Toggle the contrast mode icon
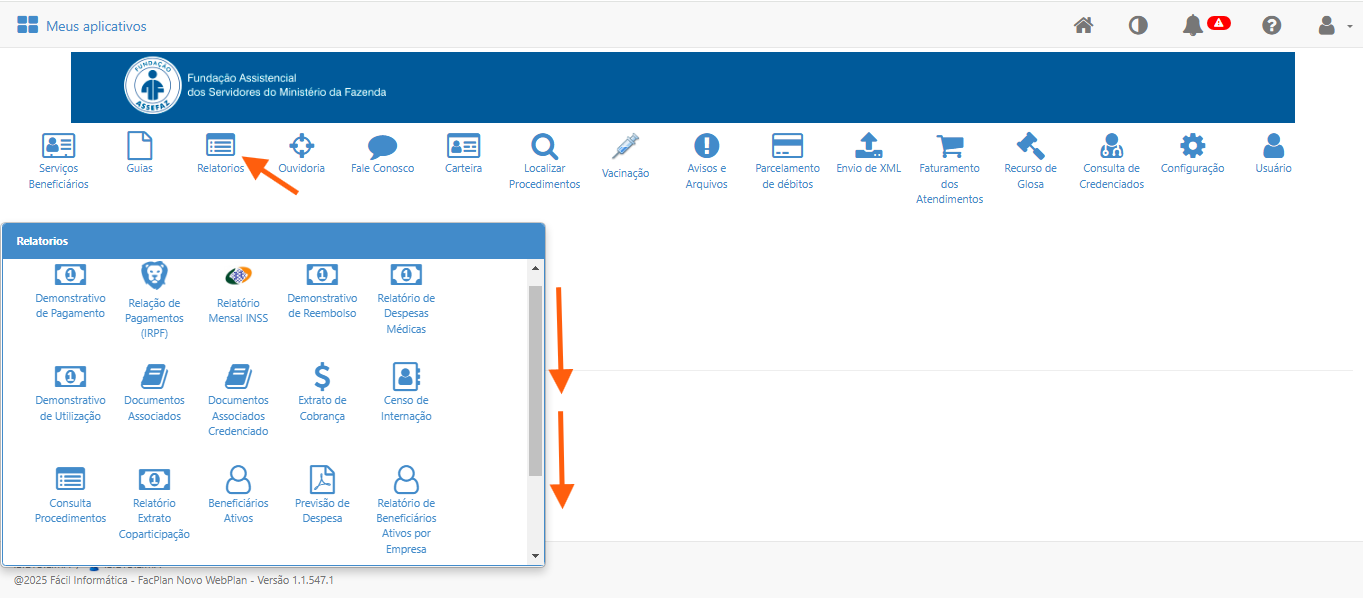Image resolution: width=1363 pixels, height=598 pixels. point(1138,25)
